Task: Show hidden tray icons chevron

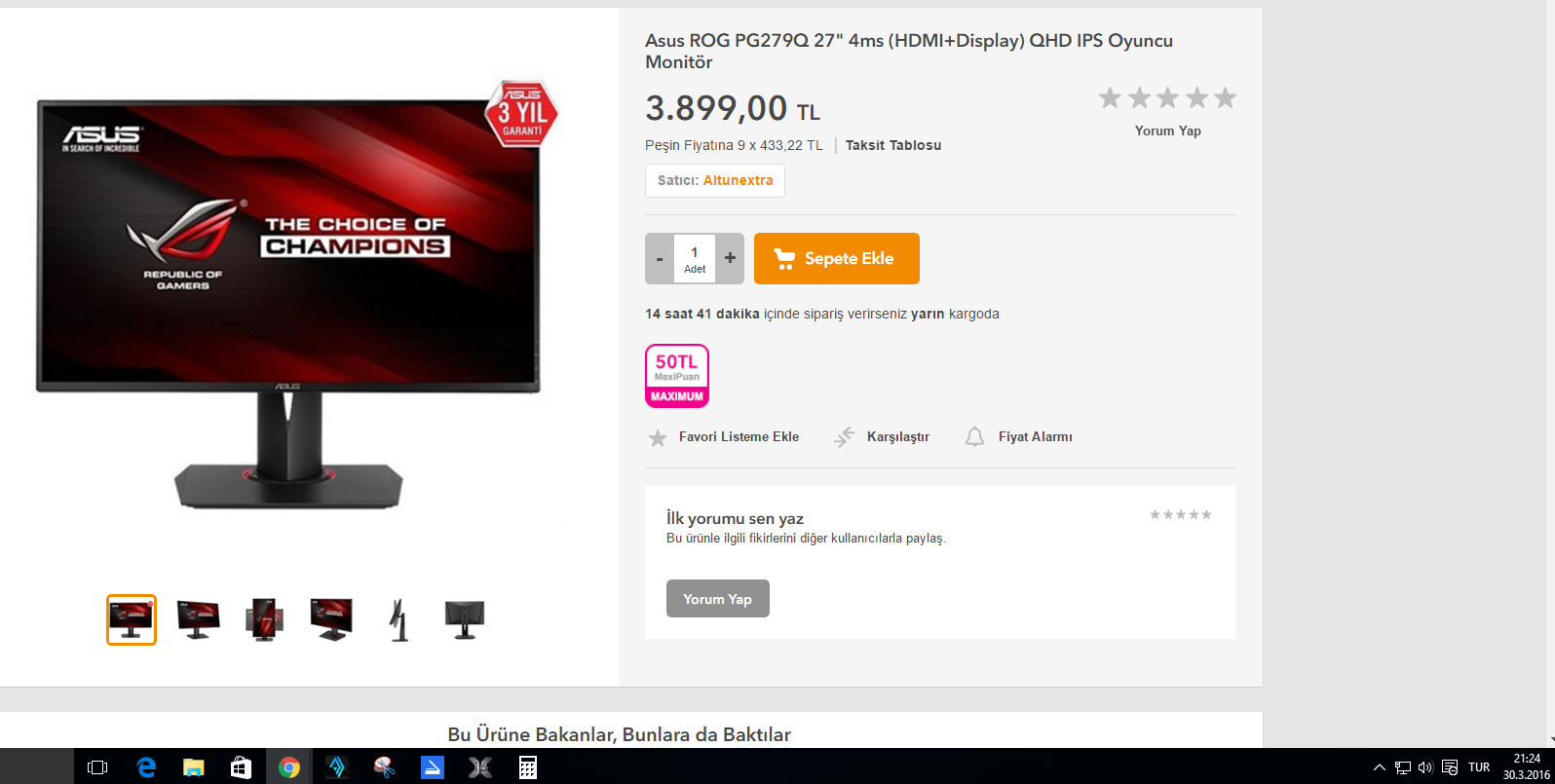Action: (x=1379, y=767)
